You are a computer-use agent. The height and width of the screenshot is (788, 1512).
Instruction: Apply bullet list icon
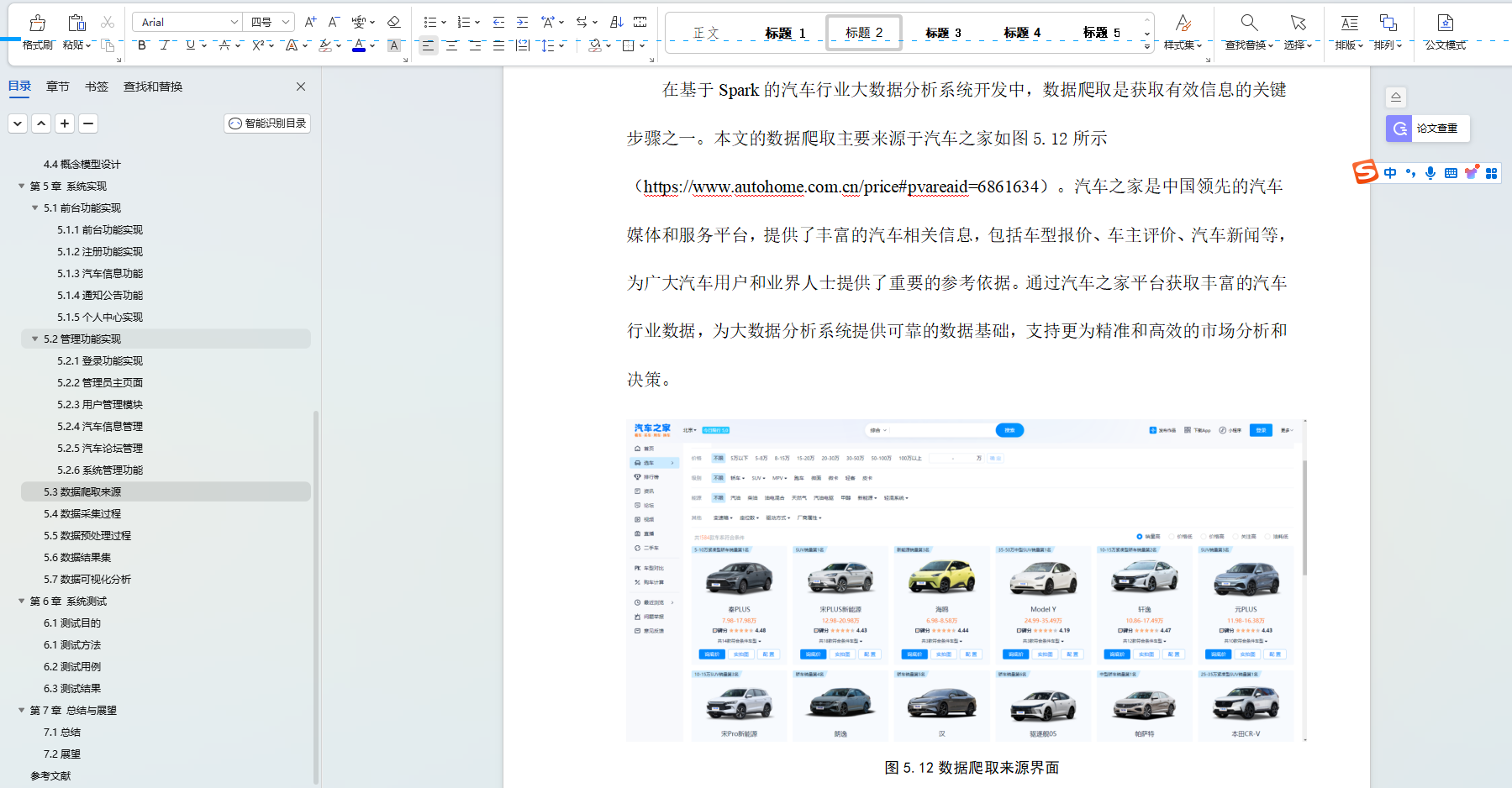(430, 23)
